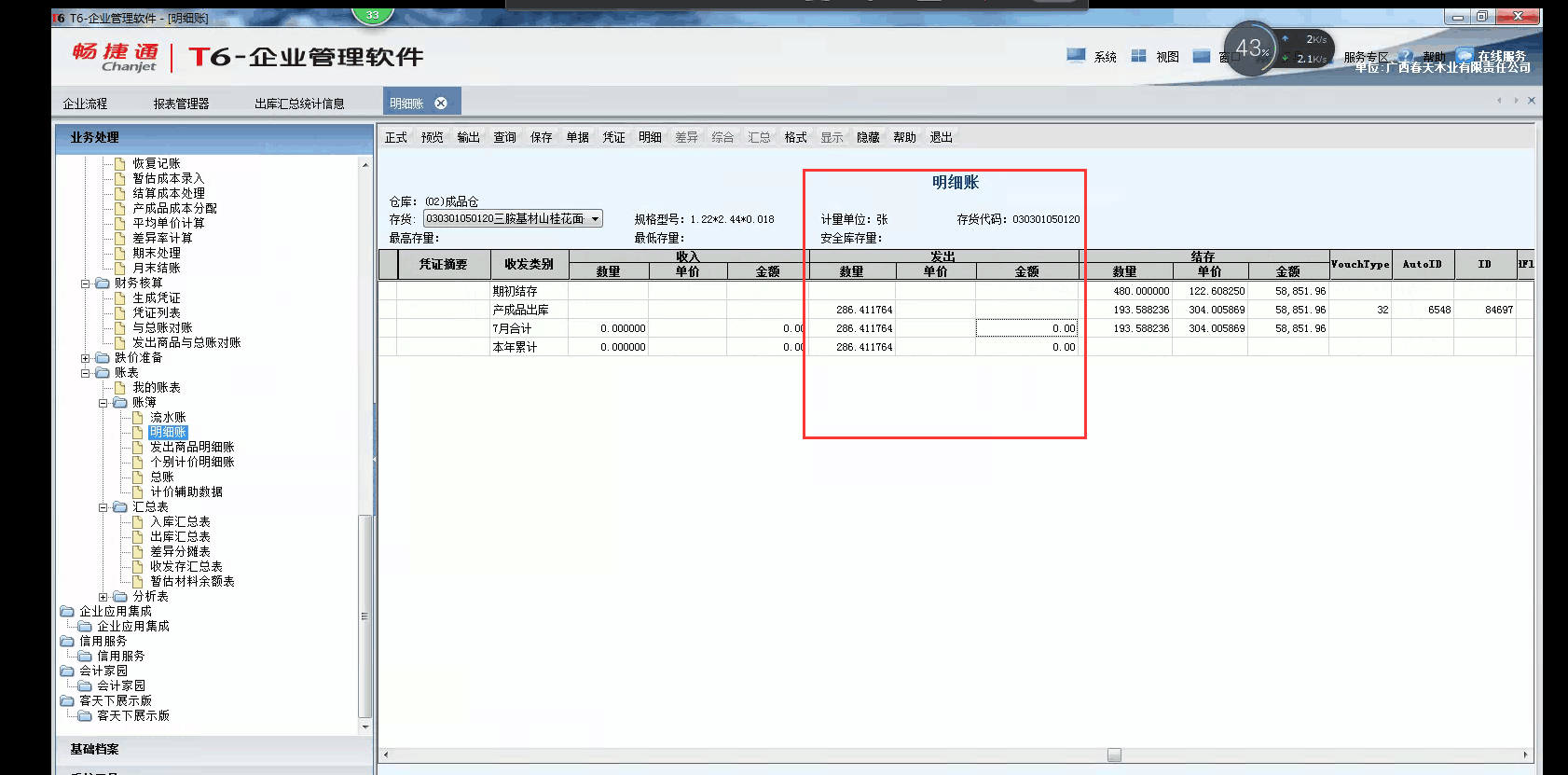This screenshot has width=1568, height=775.
Task: Click the tree panel scroll down arrow
Action: 365,727
